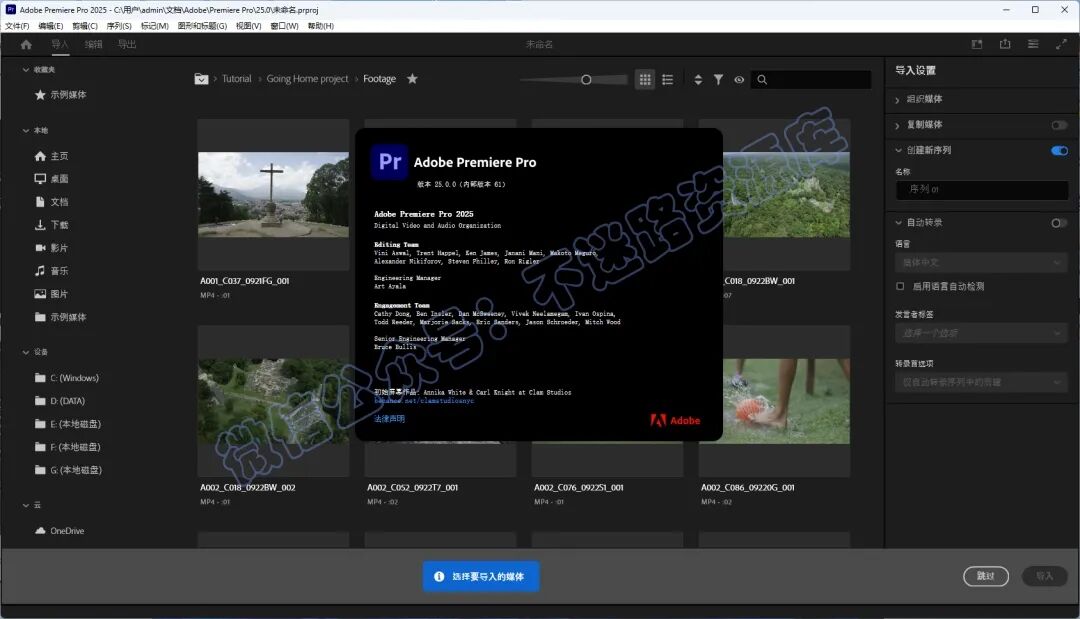1080x619 pixels.
Task: Browse the F: (本地磁盘) drive
Action: [x=68, y=447]
